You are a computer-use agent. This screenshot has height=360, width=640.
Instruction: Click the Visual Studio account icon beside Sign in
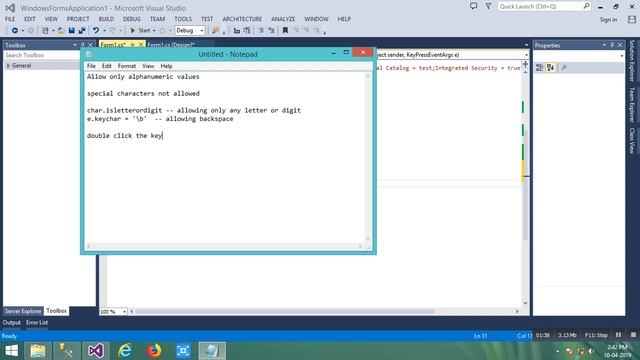[632, 19]
